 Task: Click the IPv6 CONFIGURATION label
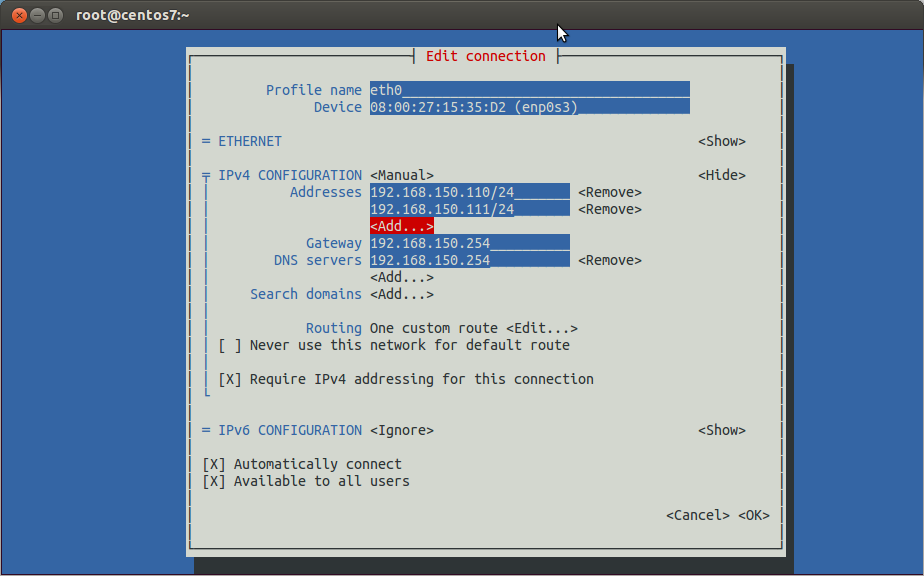[x=290, y=430]
